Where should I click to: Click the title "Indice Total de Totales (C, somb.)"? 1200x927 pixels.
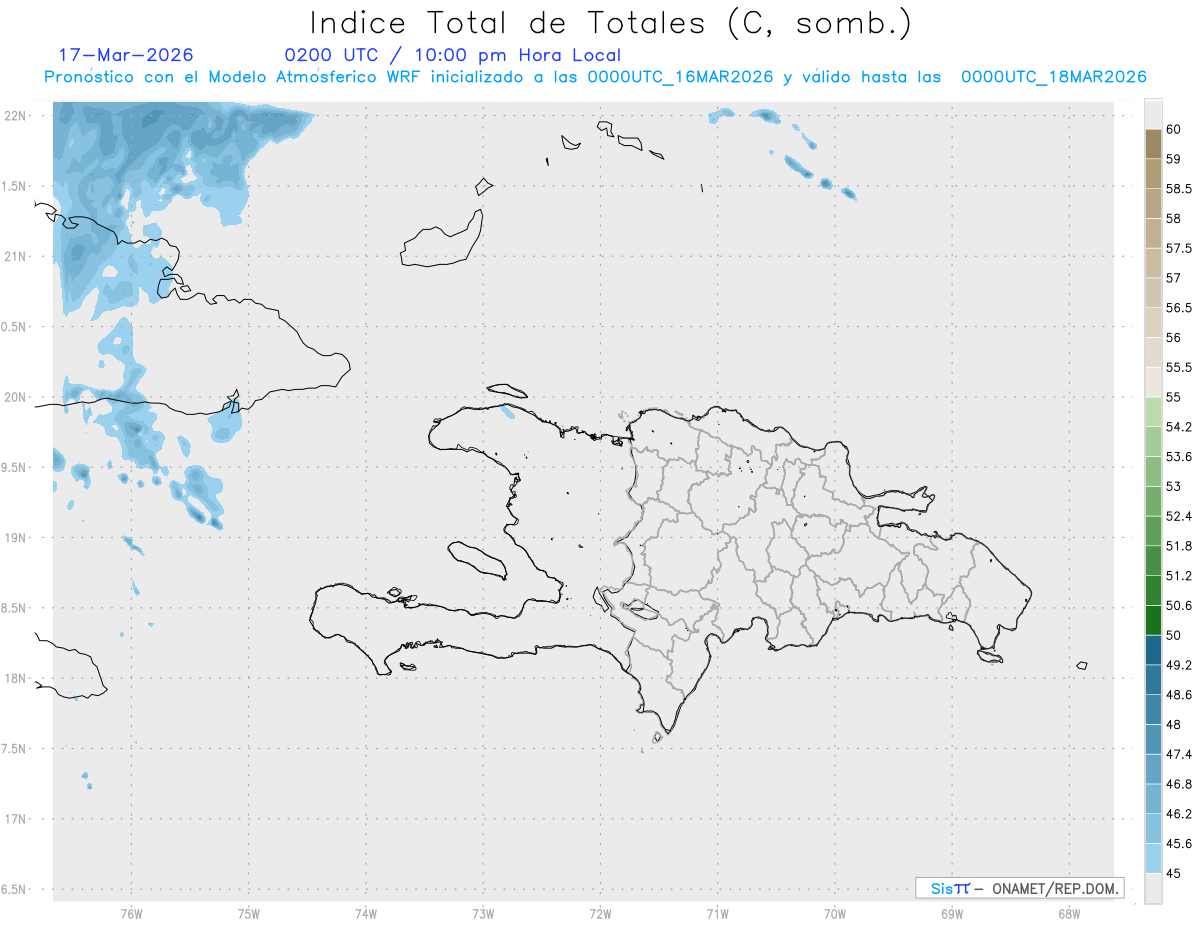click(611, 23)
